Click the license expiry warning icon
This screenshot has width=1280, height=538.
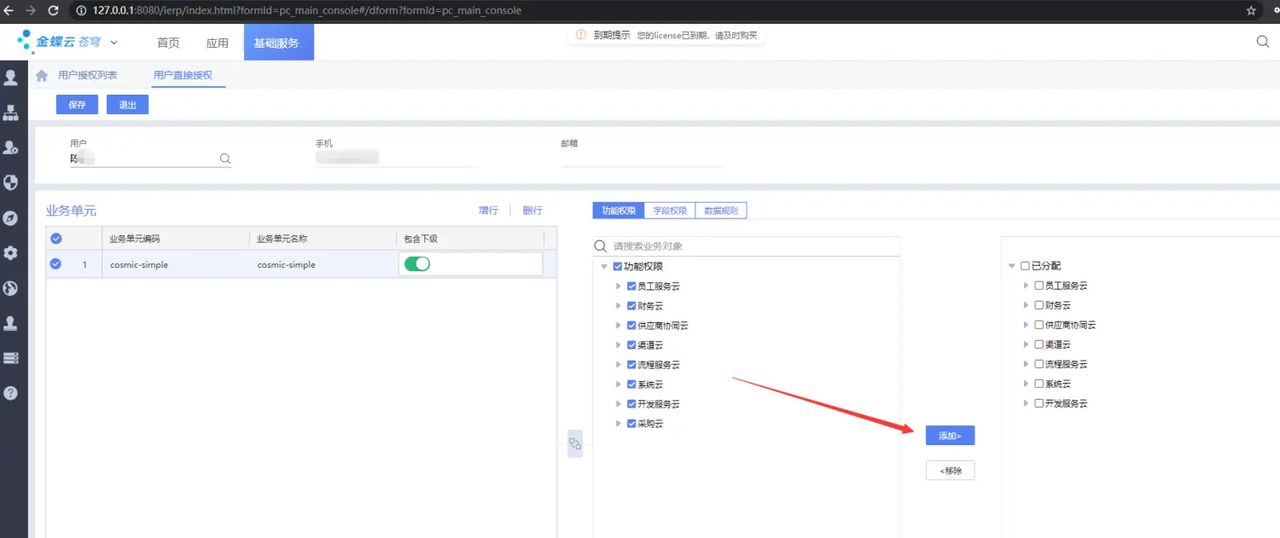[x=579, y=34]
